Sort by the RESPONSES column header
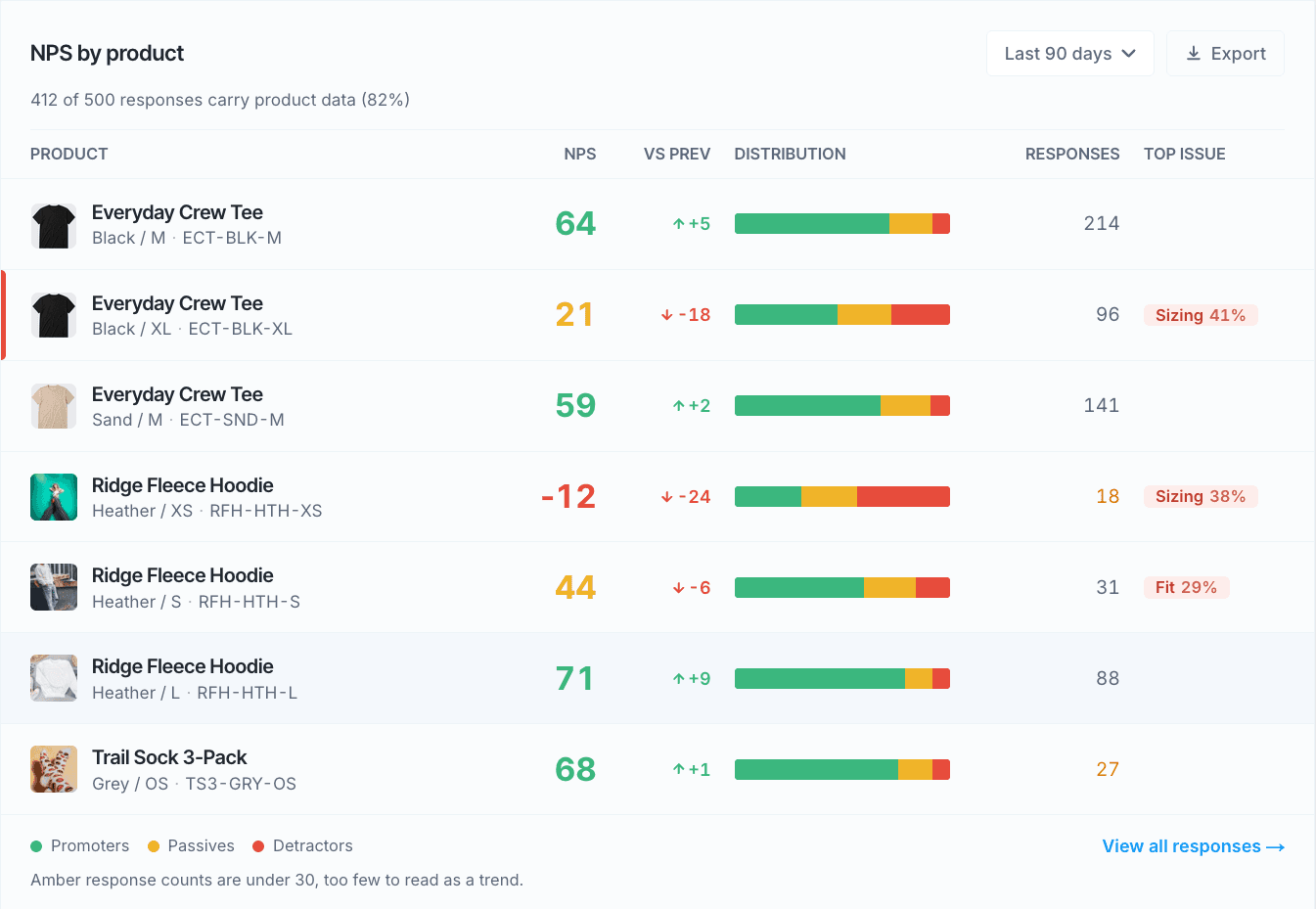The height and width of the screenshot is (909, 1316). coord(1072,154)
